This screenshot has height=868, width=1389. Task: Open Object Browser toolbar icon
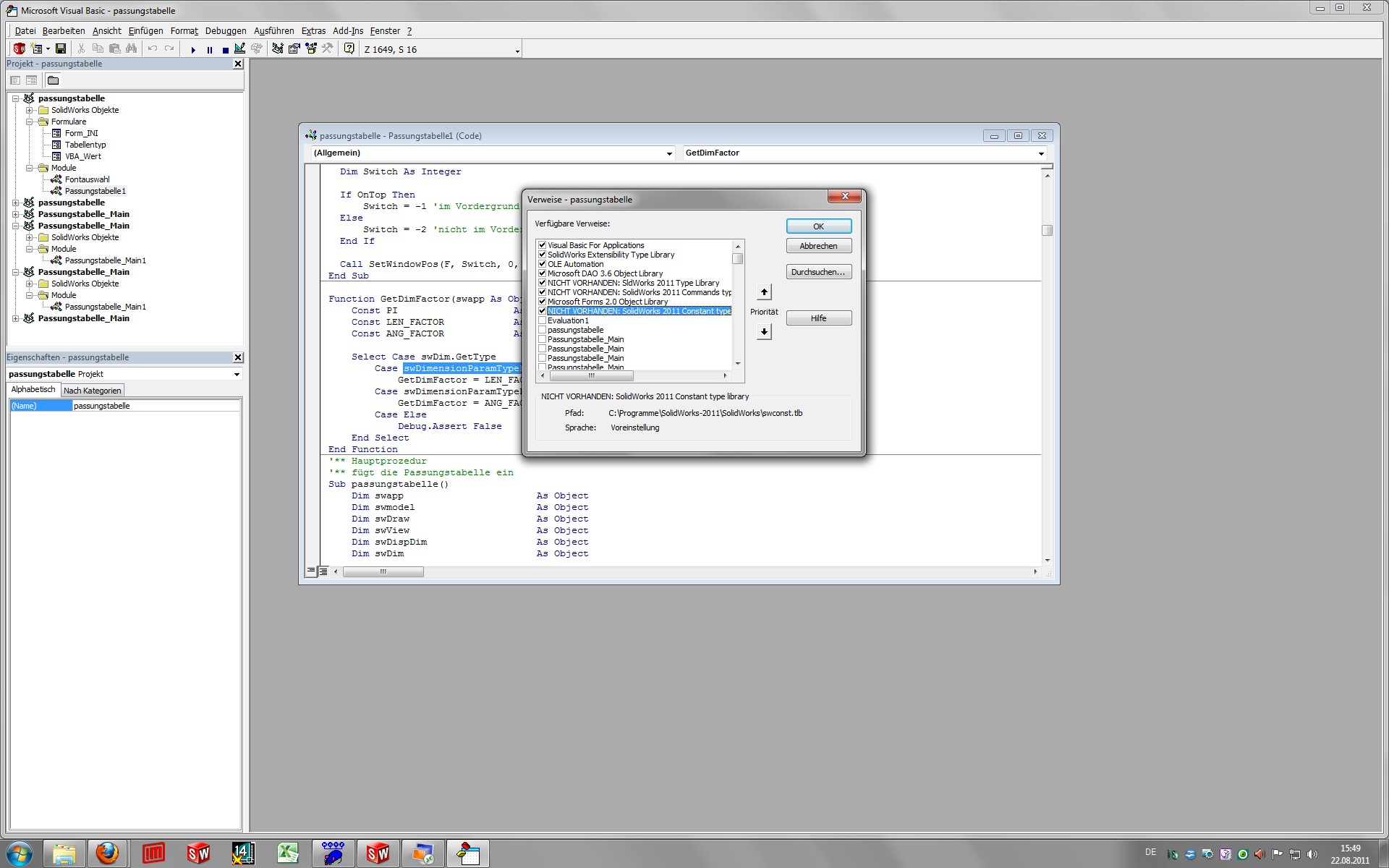point(311,49)
